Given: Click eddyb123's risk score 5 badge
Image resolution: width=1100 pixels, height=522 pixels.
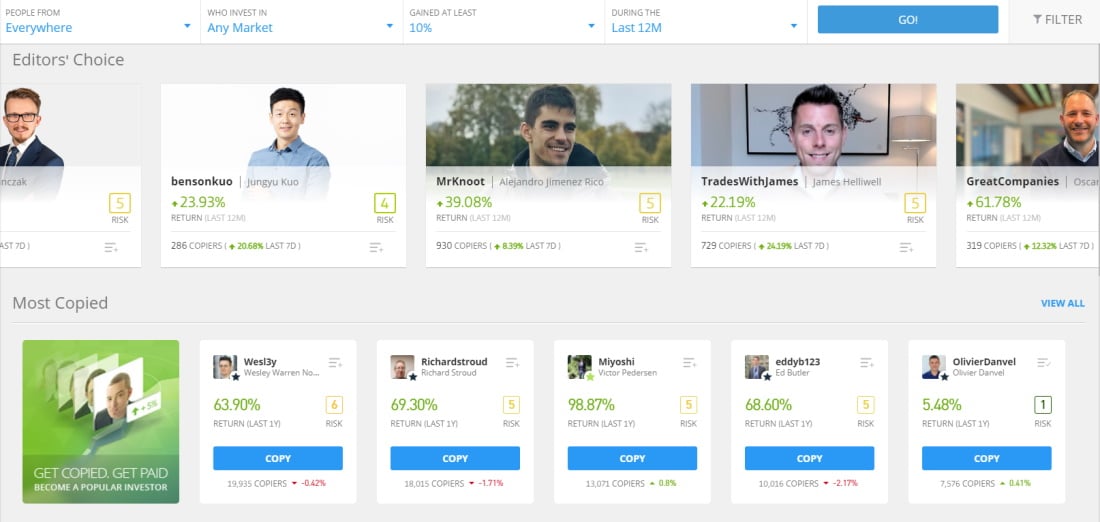Looking at the screenshot, I should click(x=866, y=406).
